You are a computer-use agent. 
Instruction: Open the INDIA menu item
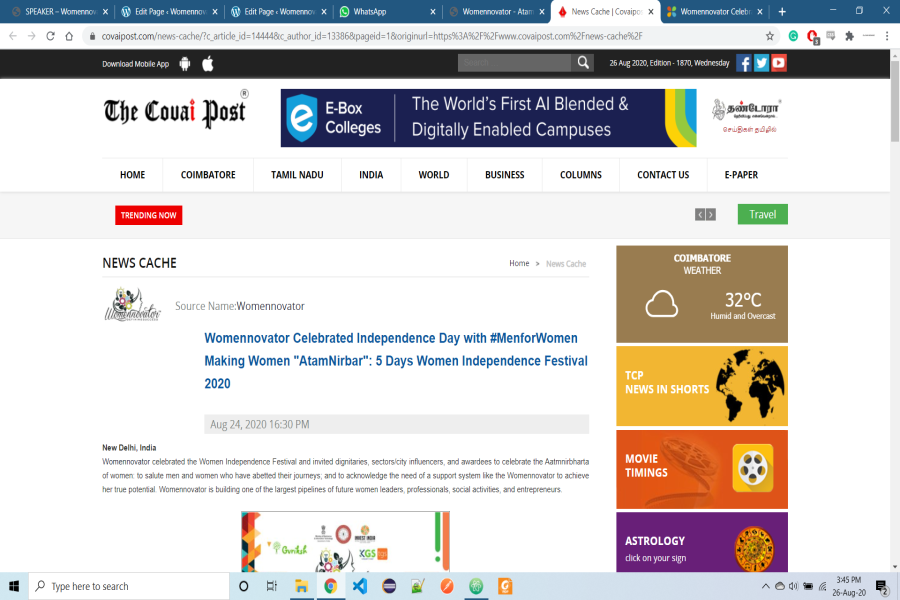[x=371, y=175]
